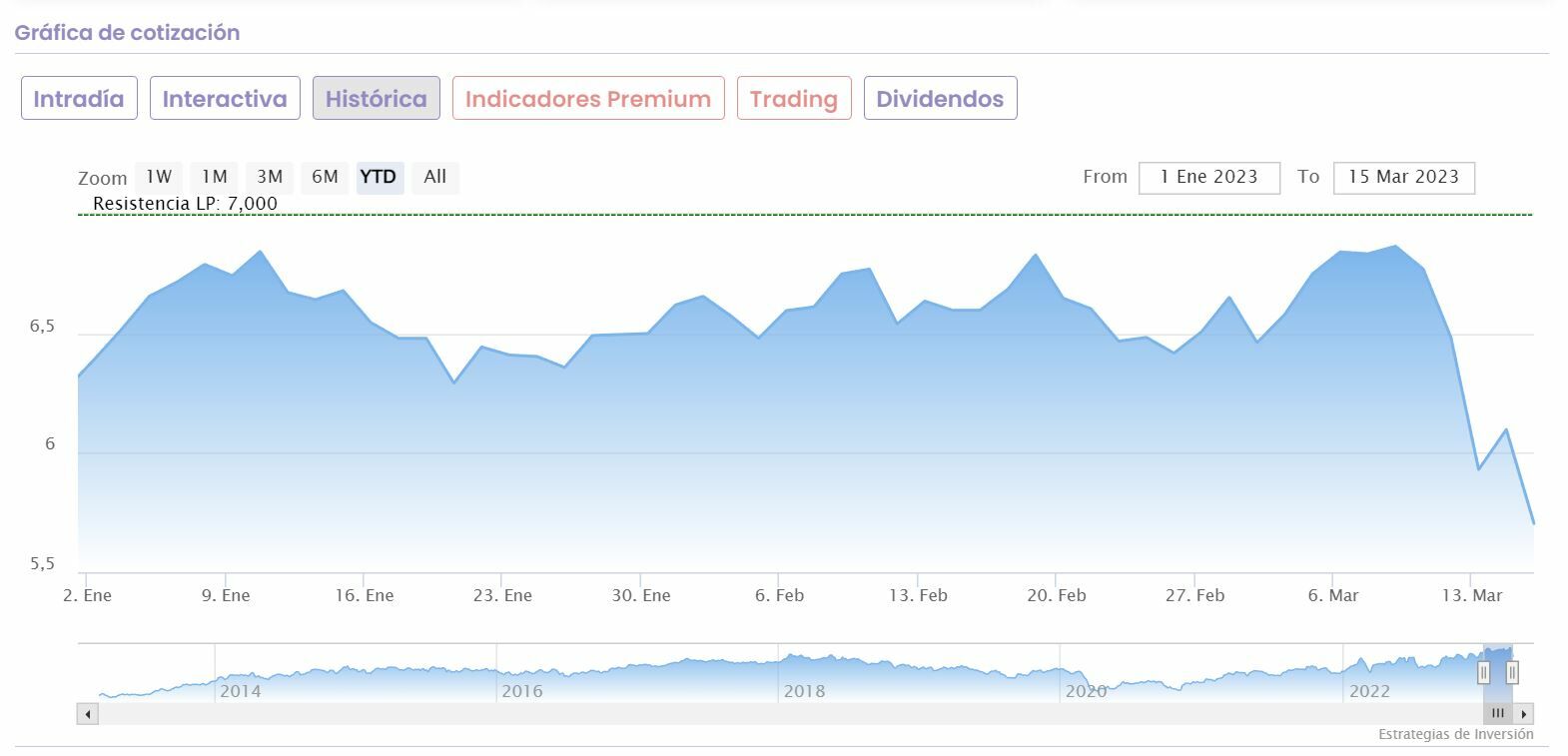Click the navigator scrollbar thumb

pos(1497,714)
